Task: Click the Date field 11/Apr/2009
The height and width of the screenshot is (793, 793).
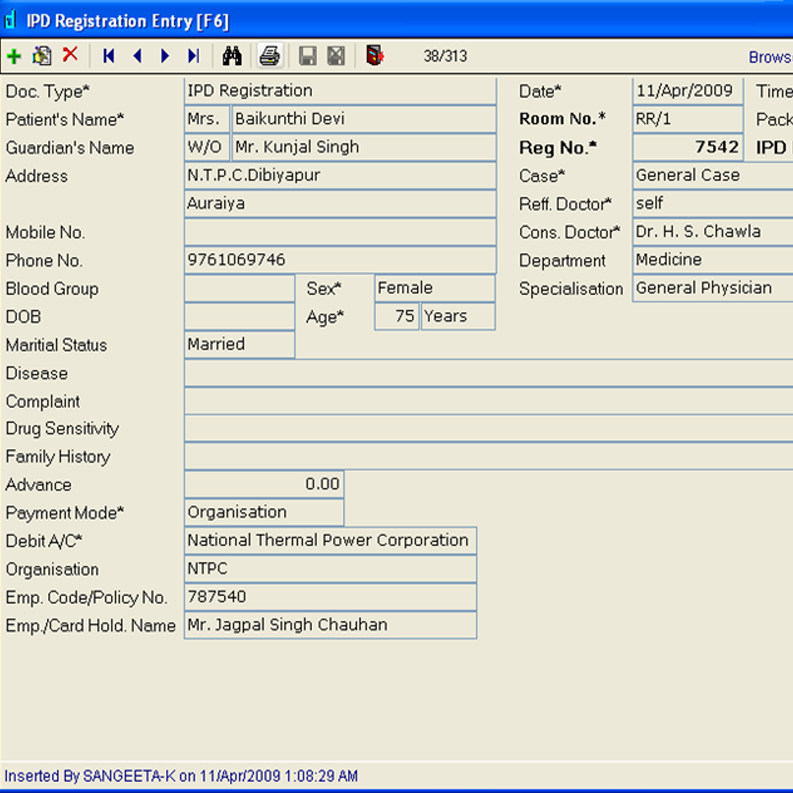Action: [687, 91]
